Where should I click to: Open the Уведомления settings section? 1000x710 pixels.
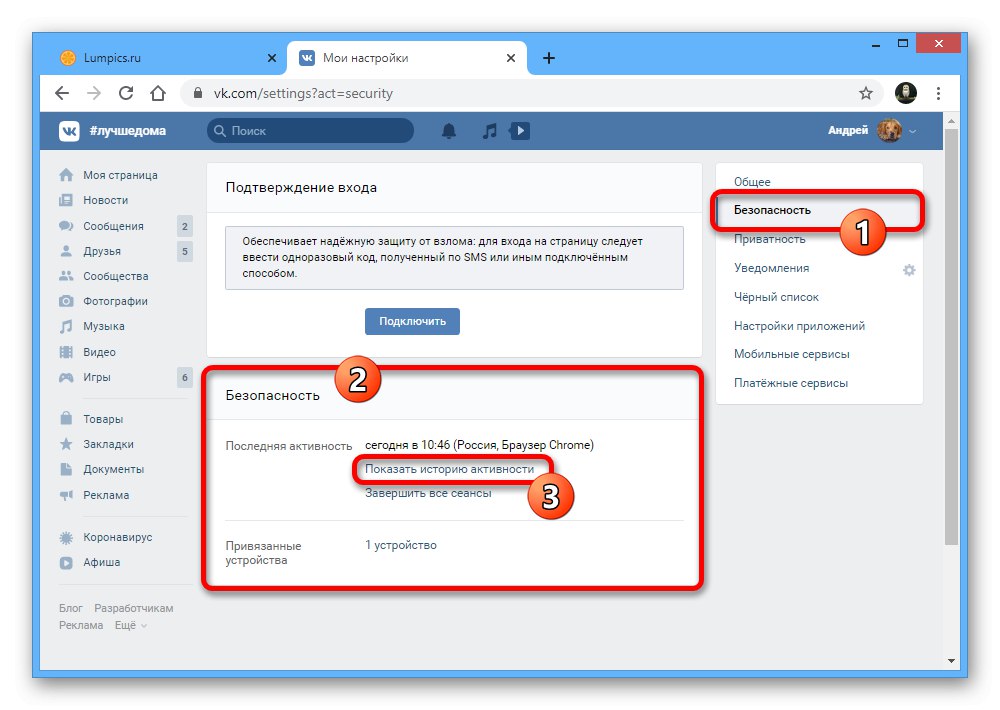point(771,268)
